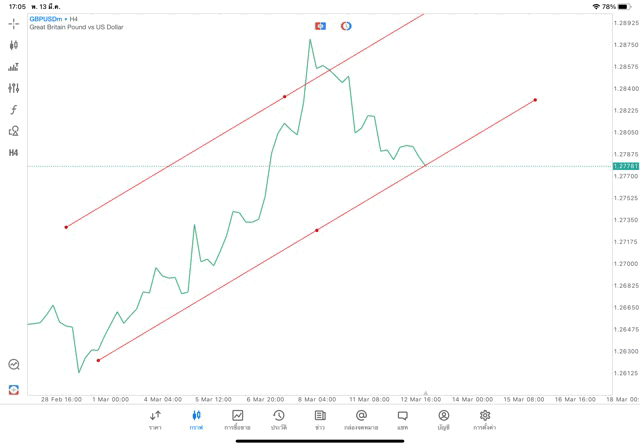Toggle the red-blue one-click trading button

pos(320,26)
